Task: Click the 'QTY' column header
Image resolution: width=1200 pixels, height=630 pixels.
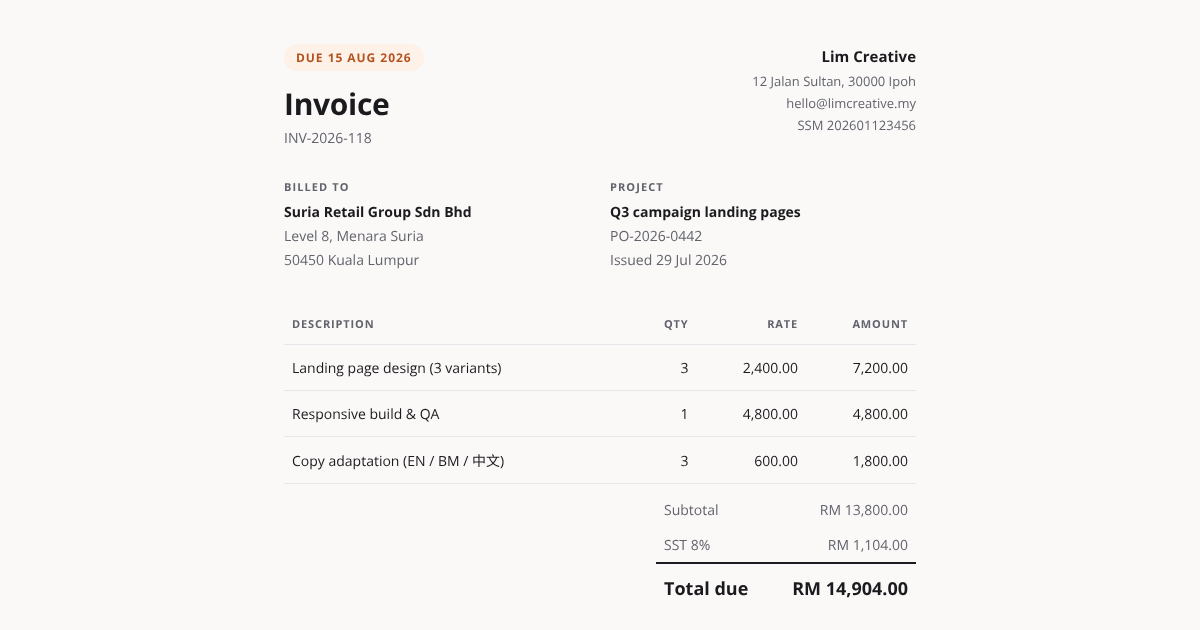Action: click(x=676, y=324)
